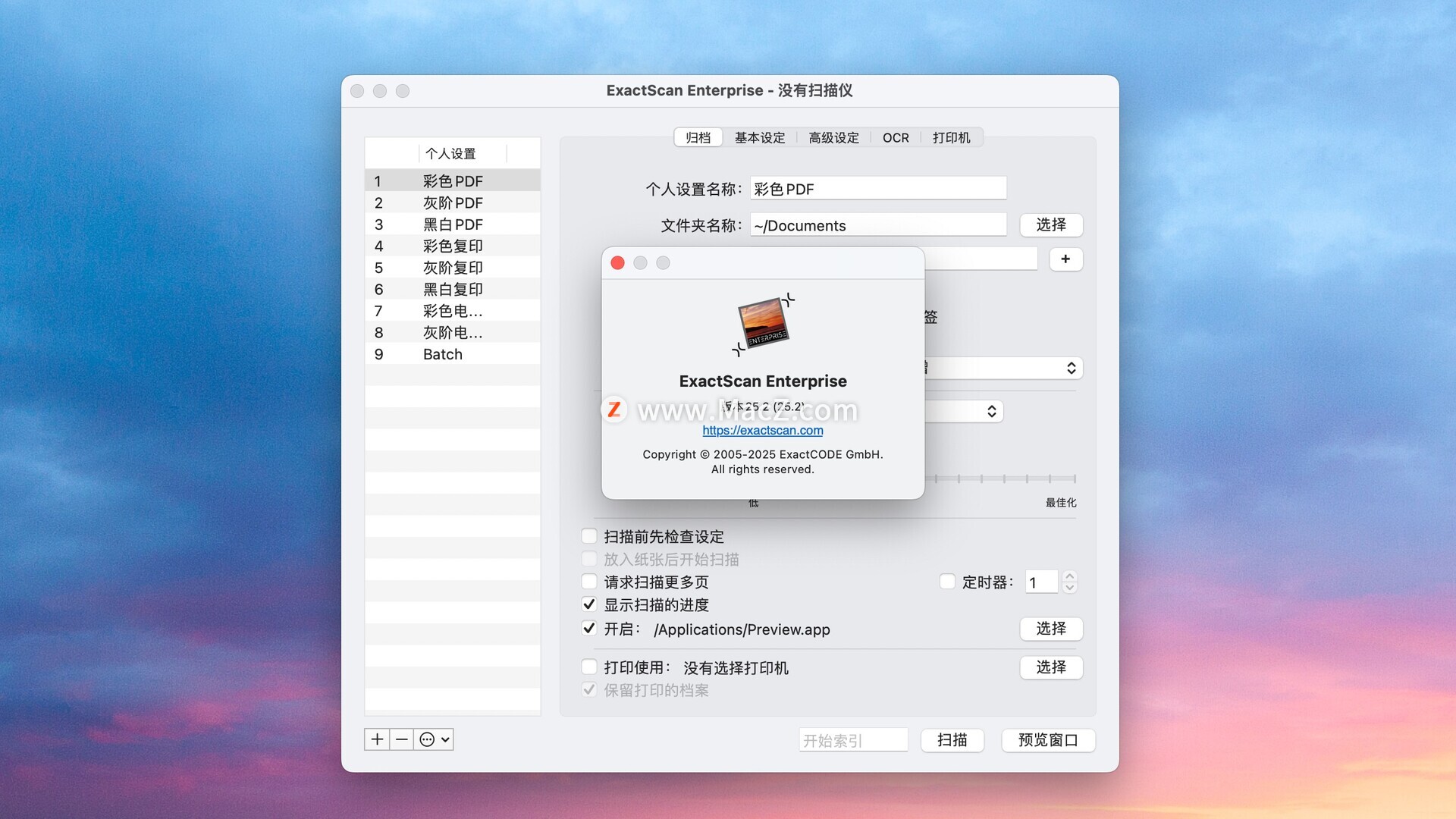Enable the 定时器 checkbox

947,582
